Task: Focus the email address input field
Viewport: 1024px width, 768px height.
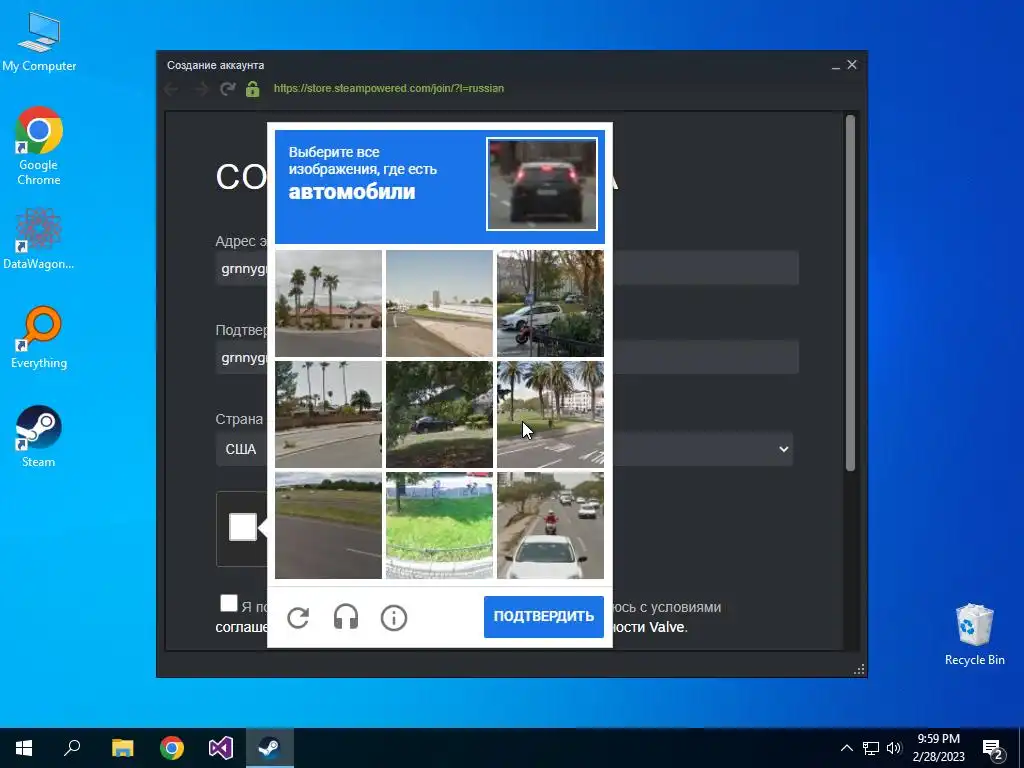Action: (507, 268)
